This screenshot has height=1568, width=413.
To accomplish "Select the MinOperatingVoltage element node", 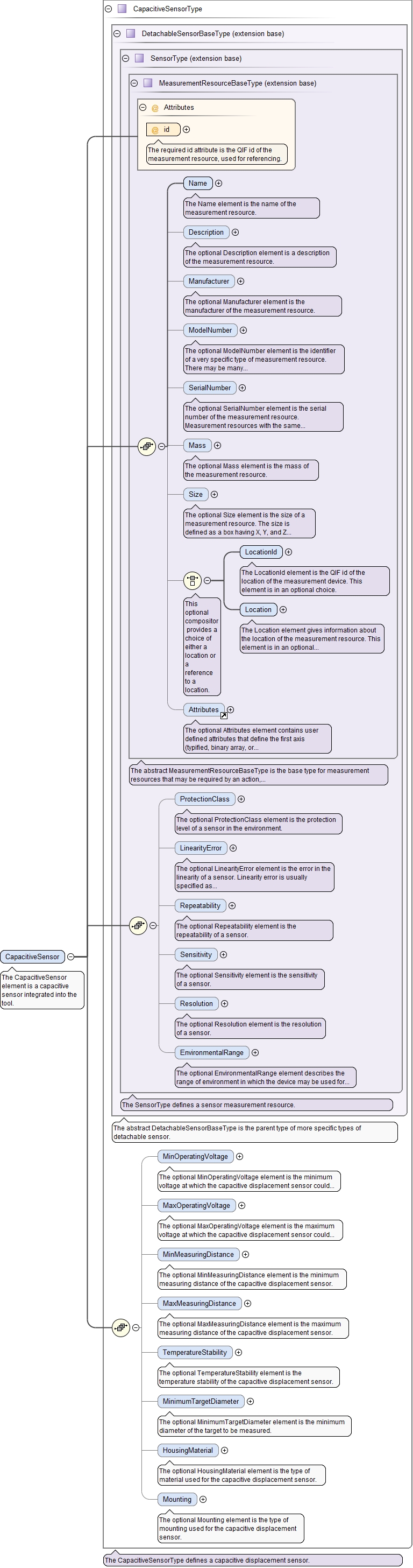I will [196, 1157].
